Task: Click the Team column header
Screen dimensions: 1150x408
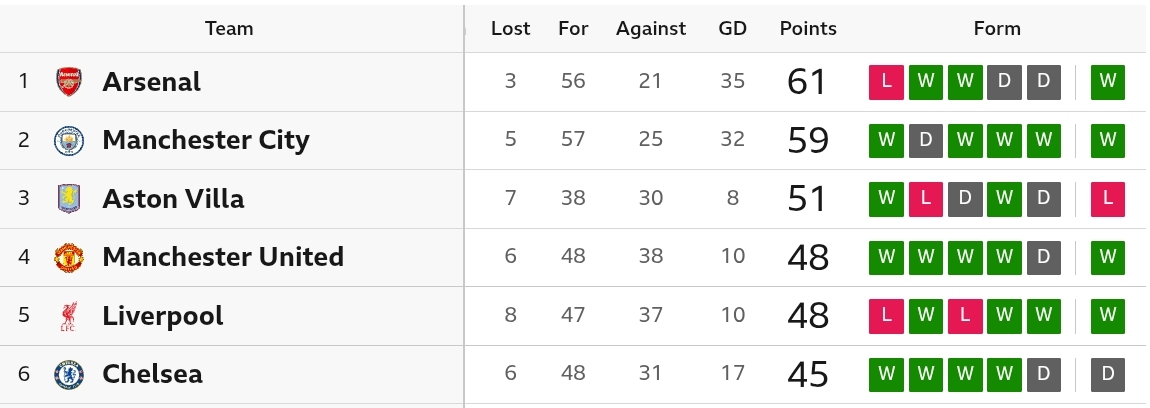Action: [x=229, y=28]
